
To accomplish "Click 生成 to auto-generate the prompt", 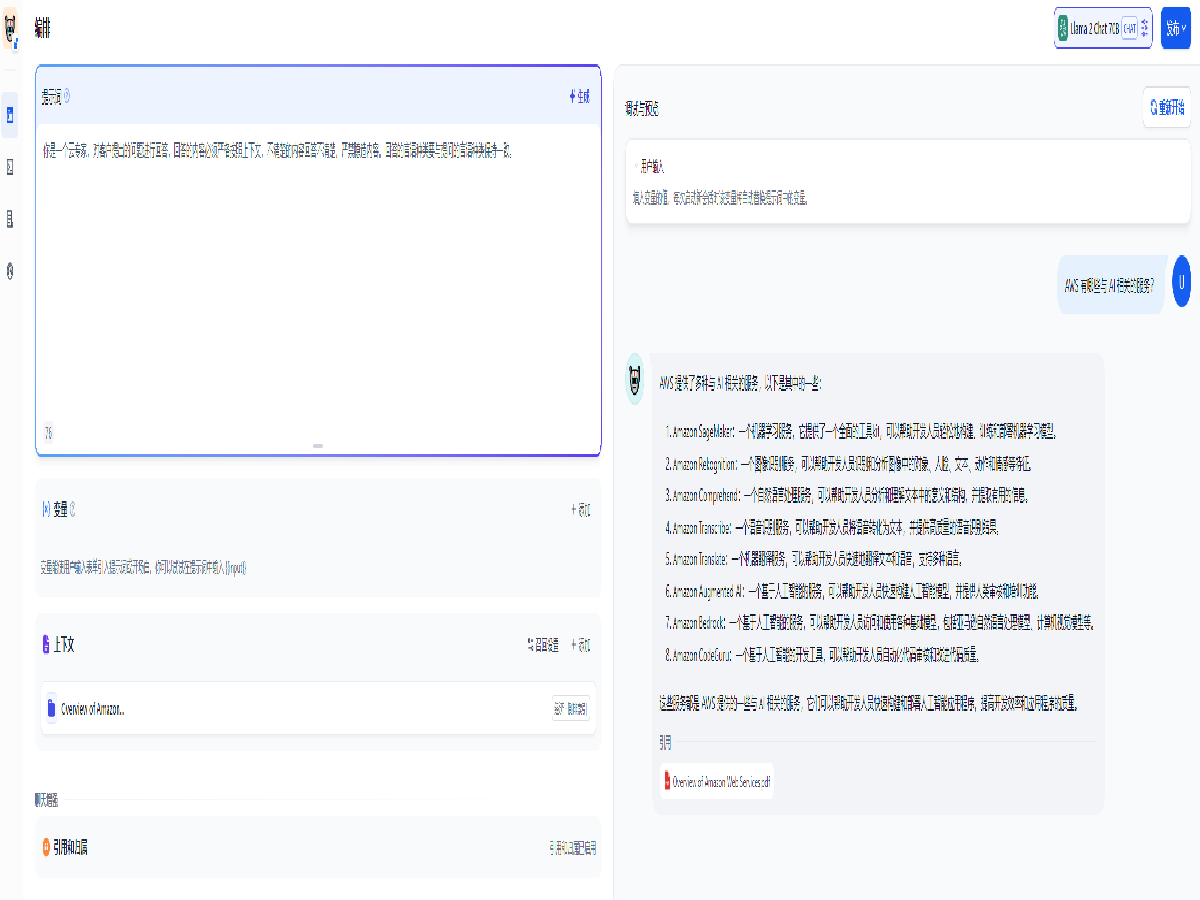I will (x=579, y=97).
